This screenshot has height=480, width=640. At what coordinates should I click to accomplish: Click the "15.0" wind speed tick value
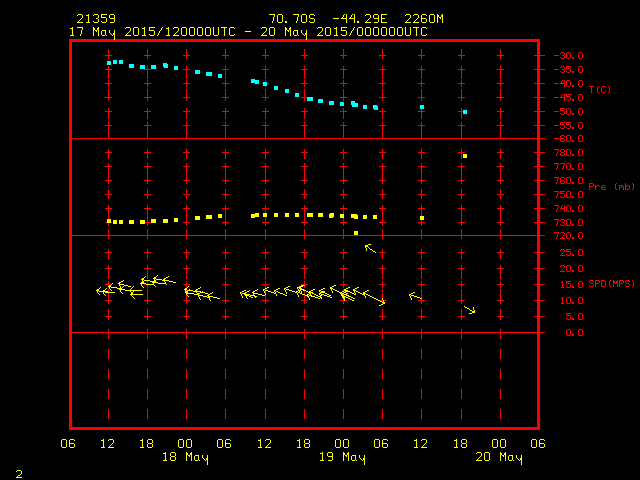[x=571, y=285]
